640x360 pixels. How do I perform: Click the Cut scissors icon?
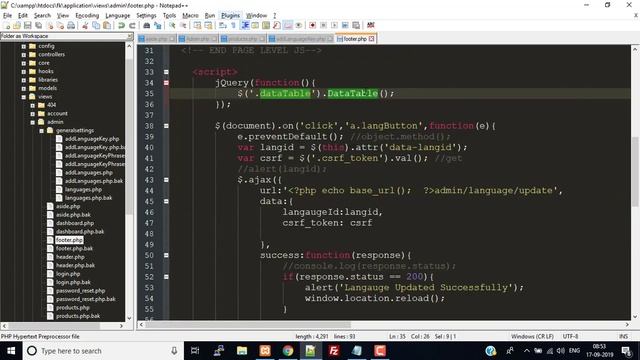[x=85, y=25]
